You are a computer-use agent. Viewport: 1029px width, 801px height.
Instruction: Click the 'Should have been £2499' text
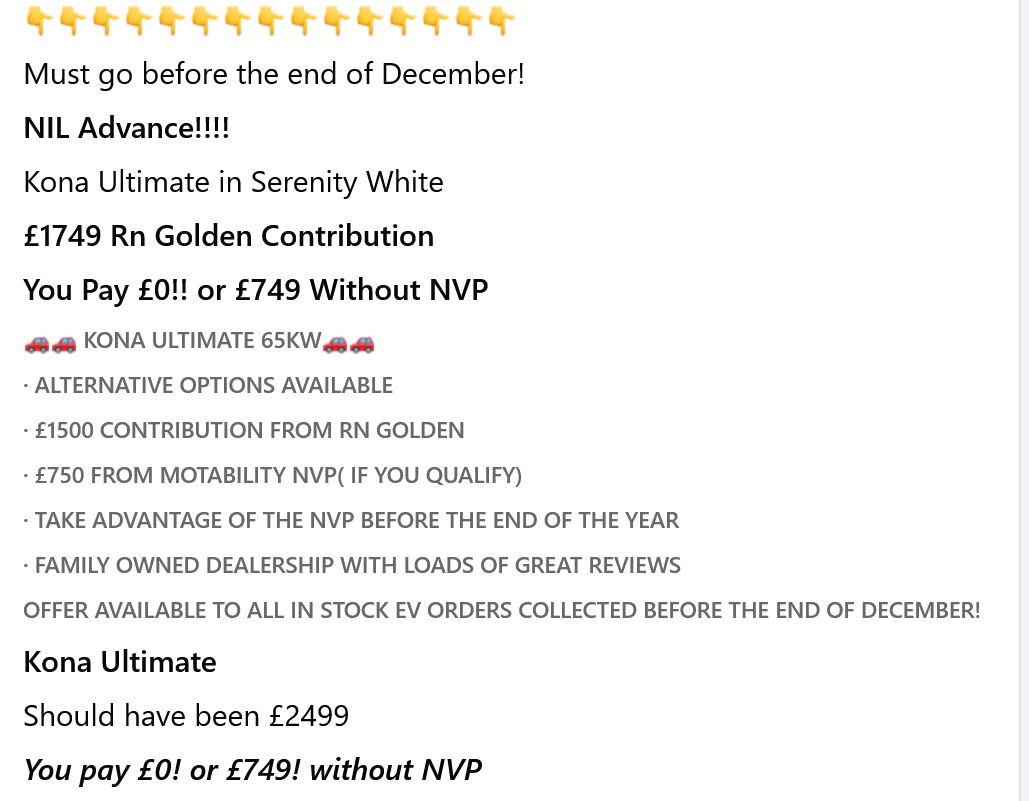[x=186, y=716]
